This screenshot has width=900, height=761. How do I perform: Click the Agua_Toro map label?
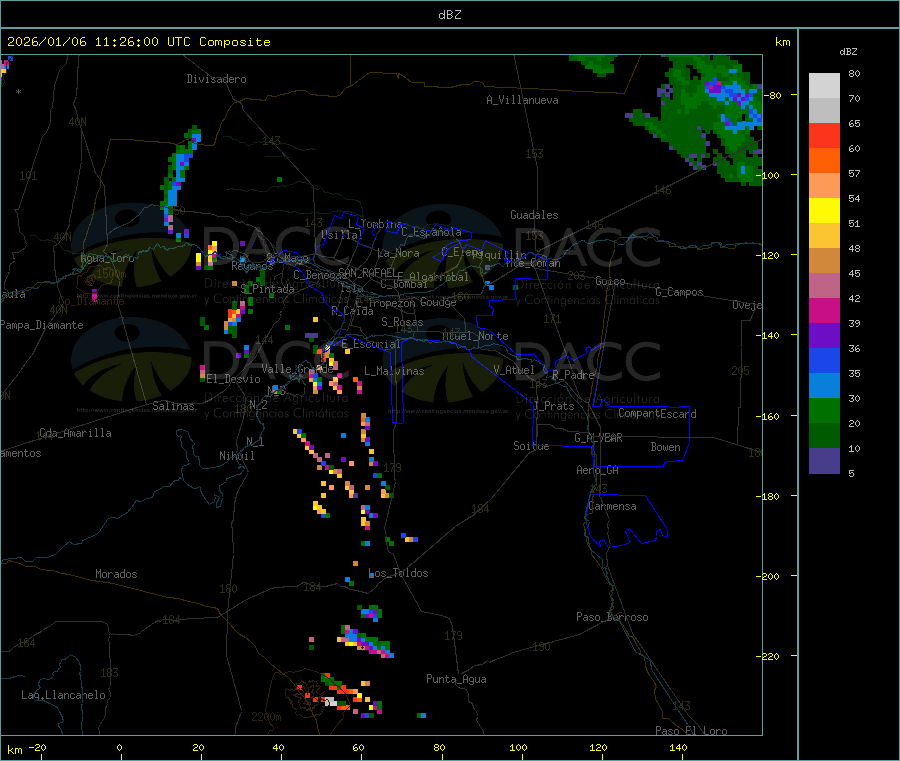[x=107, y=258]
